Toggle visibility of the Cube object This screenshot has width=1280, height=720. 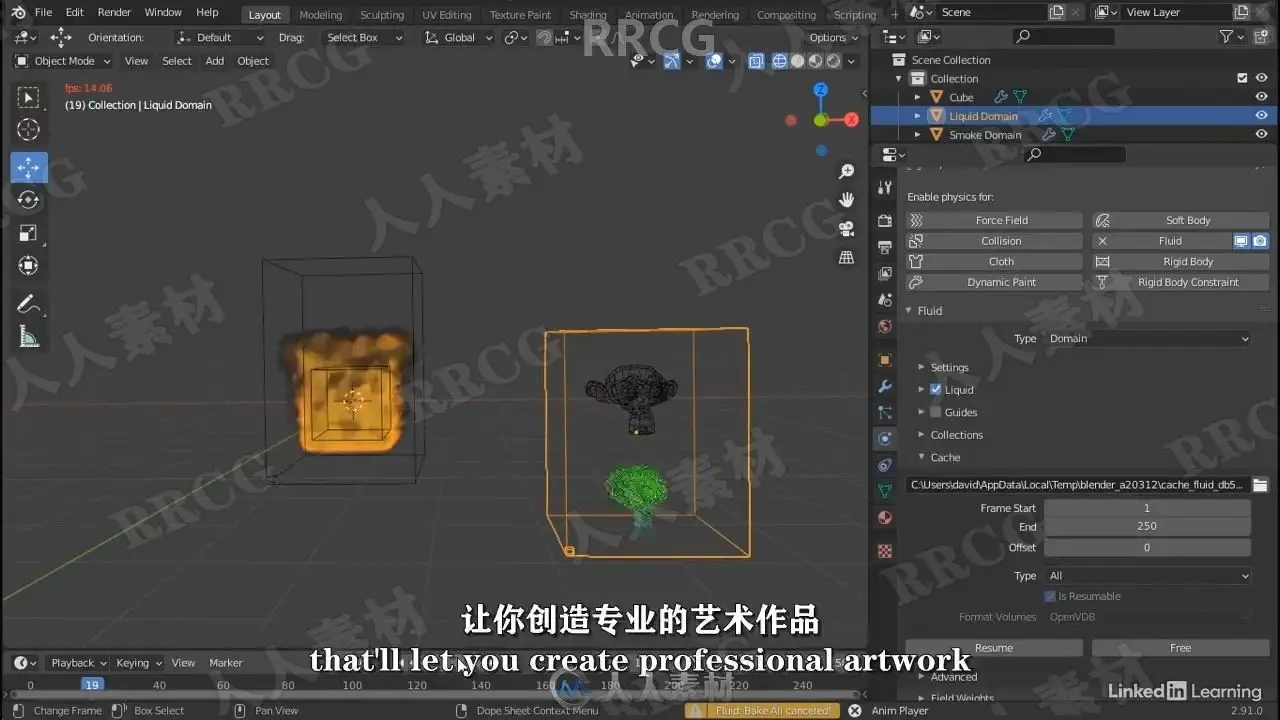(1261, 97)
